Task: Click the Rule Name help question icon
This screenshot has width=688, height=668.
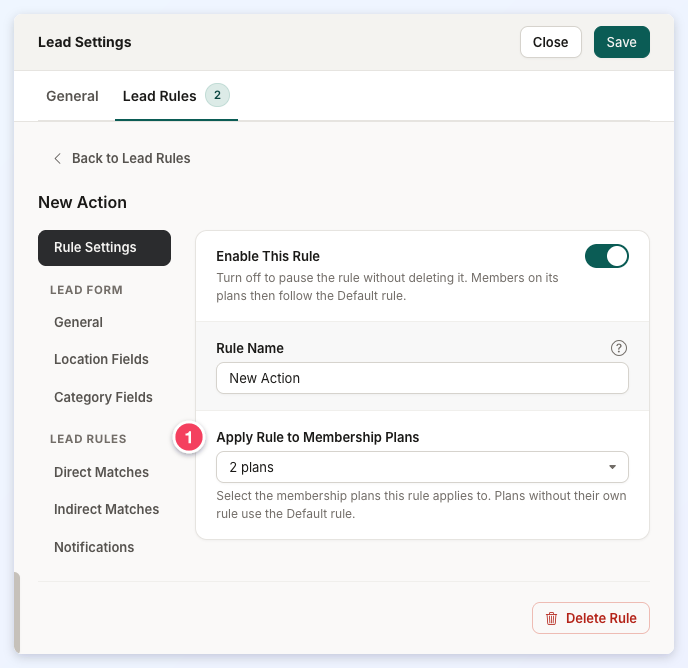Action: click(619, 348)
